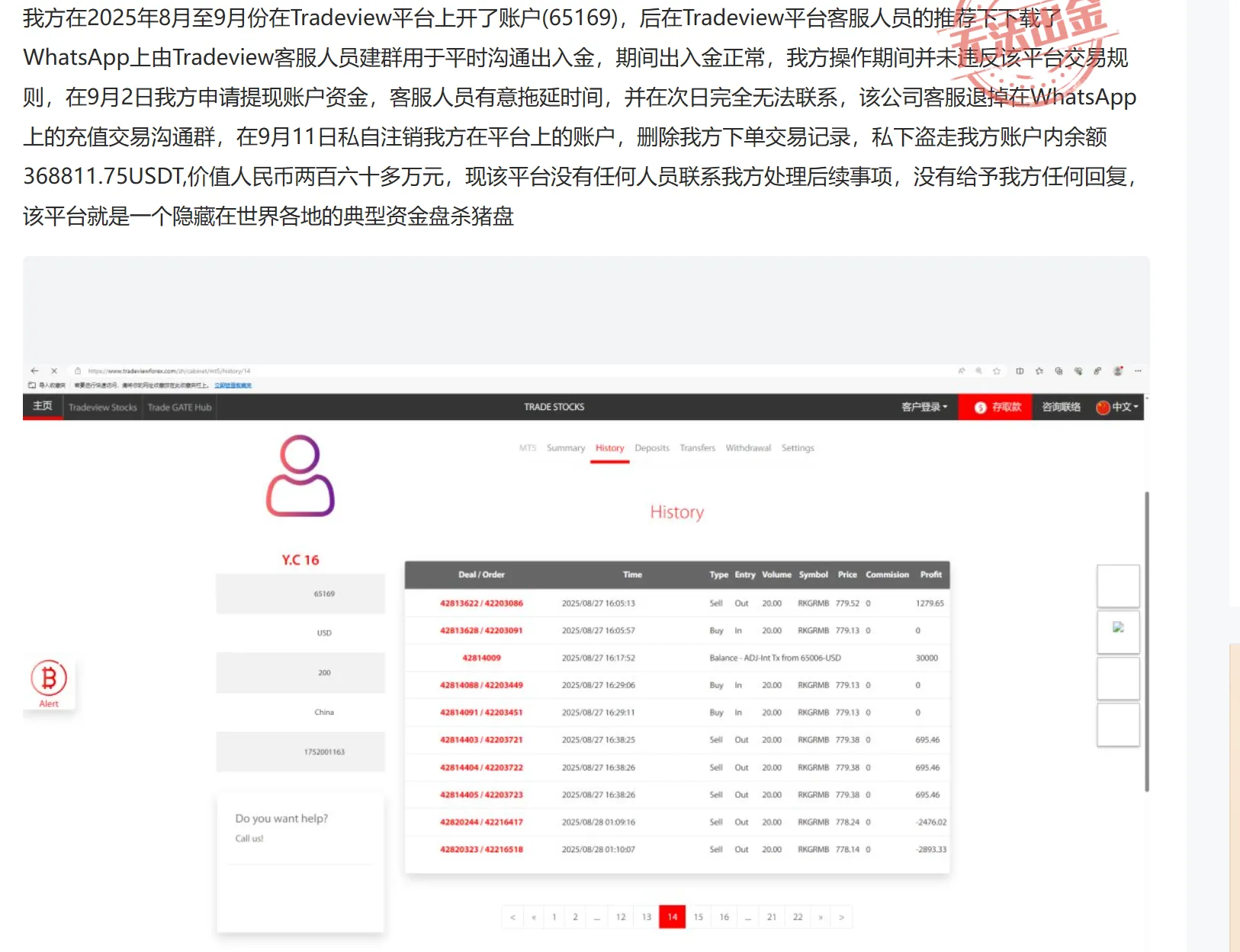The height and width of the screenshot is (952, 1240).
Task: Click the favorite star in the address bar
Action: click(x=997, y=371)
